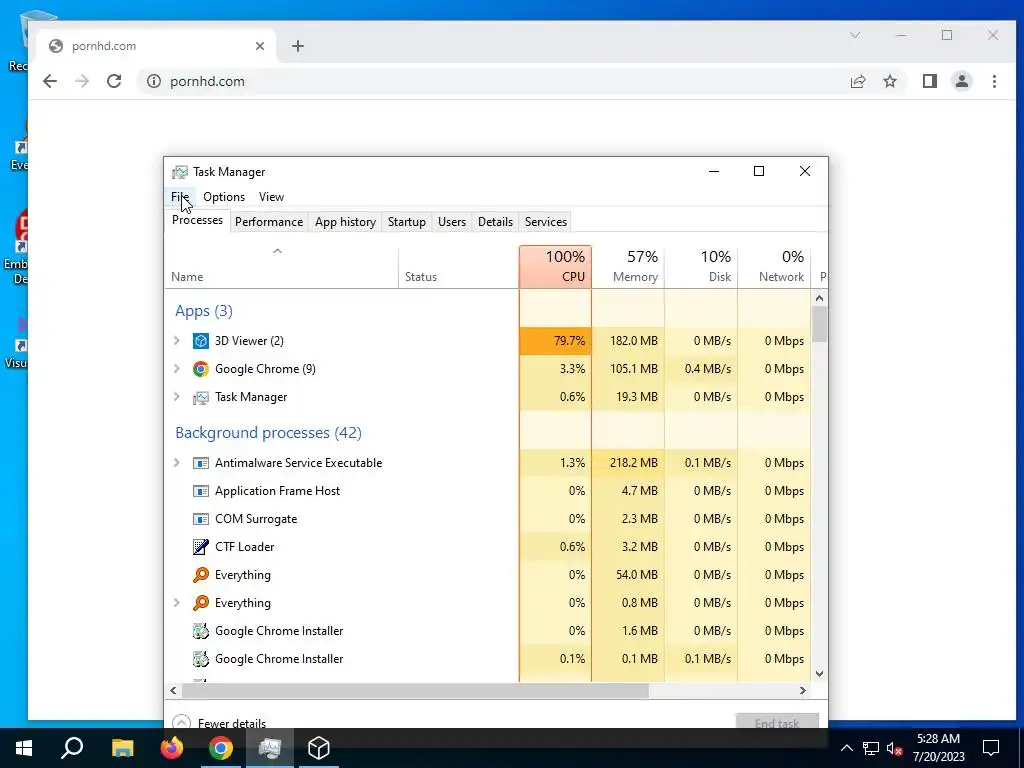Open the Windows Start menu

(24, 748)
